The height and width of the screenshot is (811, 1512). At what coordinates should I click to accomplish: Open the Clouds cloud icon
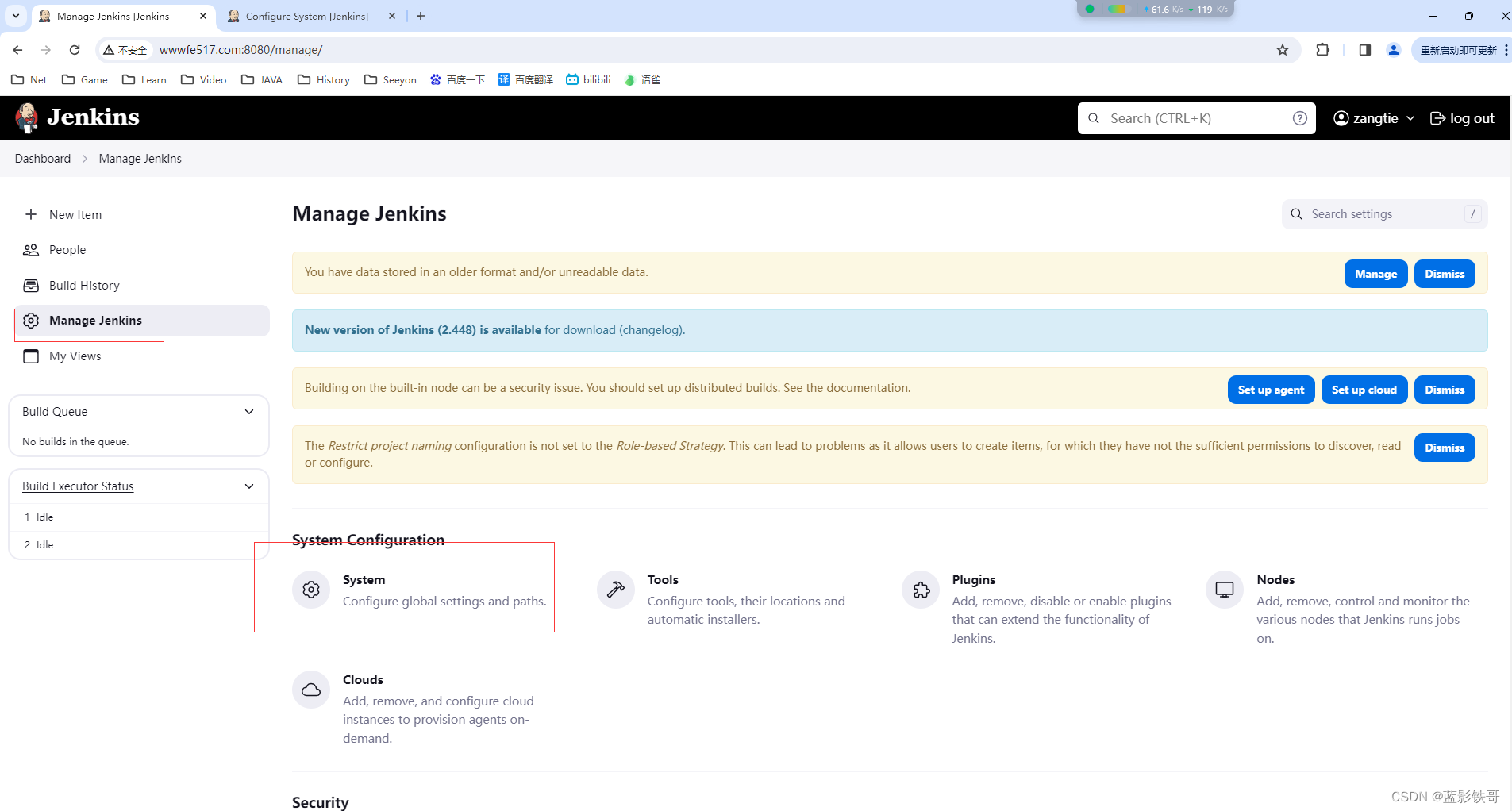pyautogui.click(x=311, y=690)
